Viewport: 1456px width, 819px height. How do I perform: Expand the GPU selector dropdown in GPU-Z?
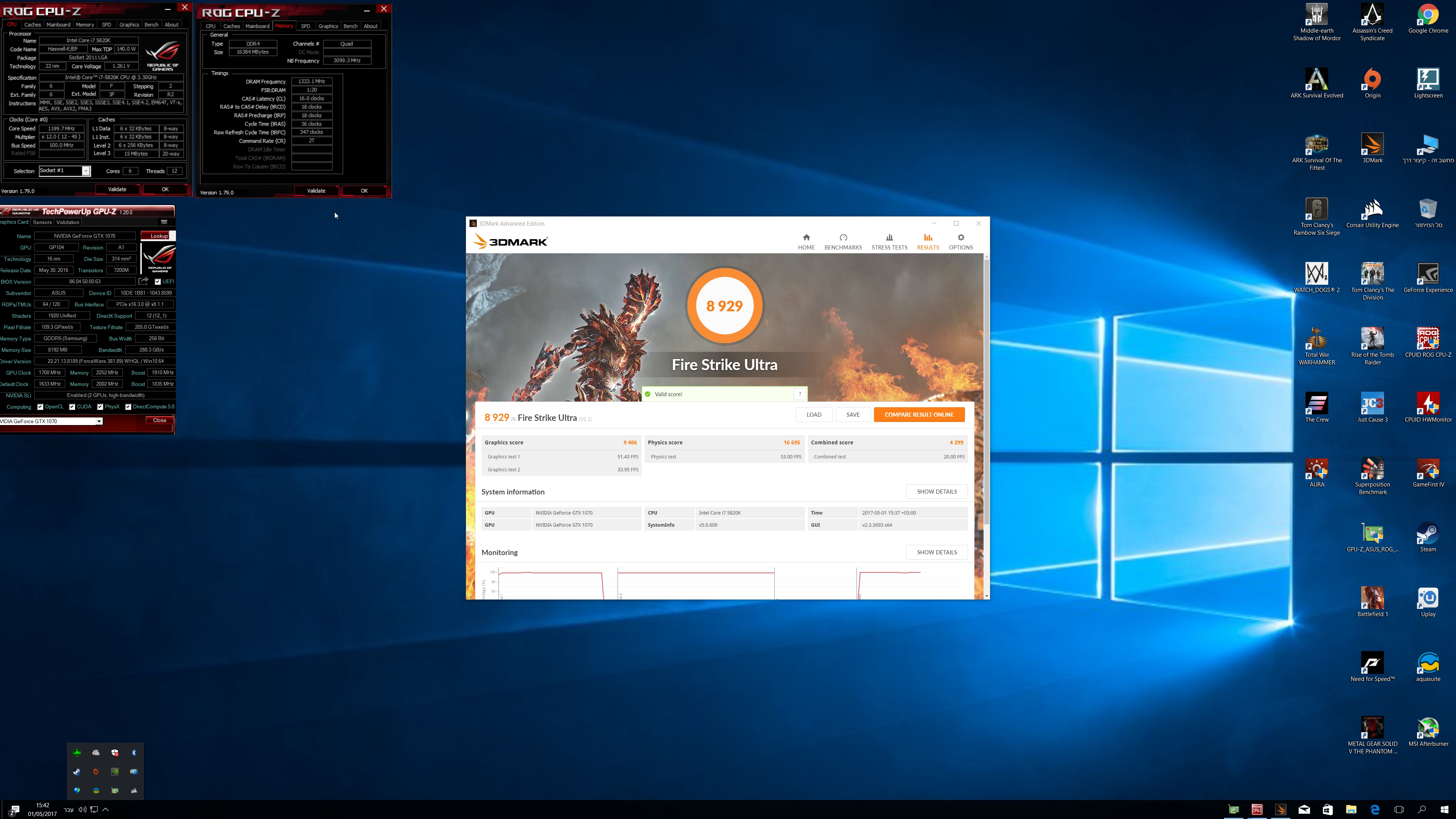(x=99, y=421)
